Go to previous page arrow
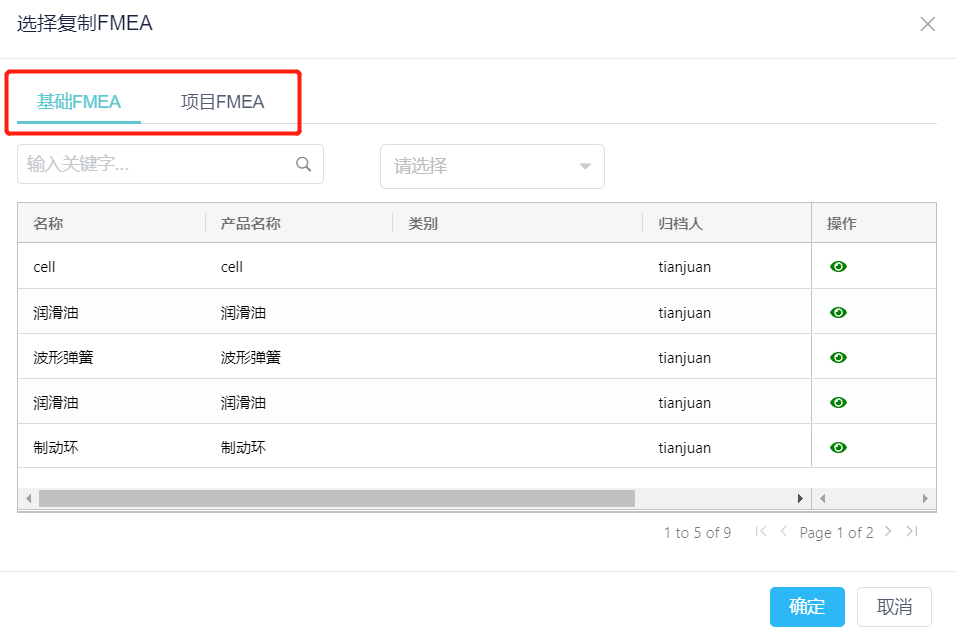The image size is (956, 637). tap(784, 532)
